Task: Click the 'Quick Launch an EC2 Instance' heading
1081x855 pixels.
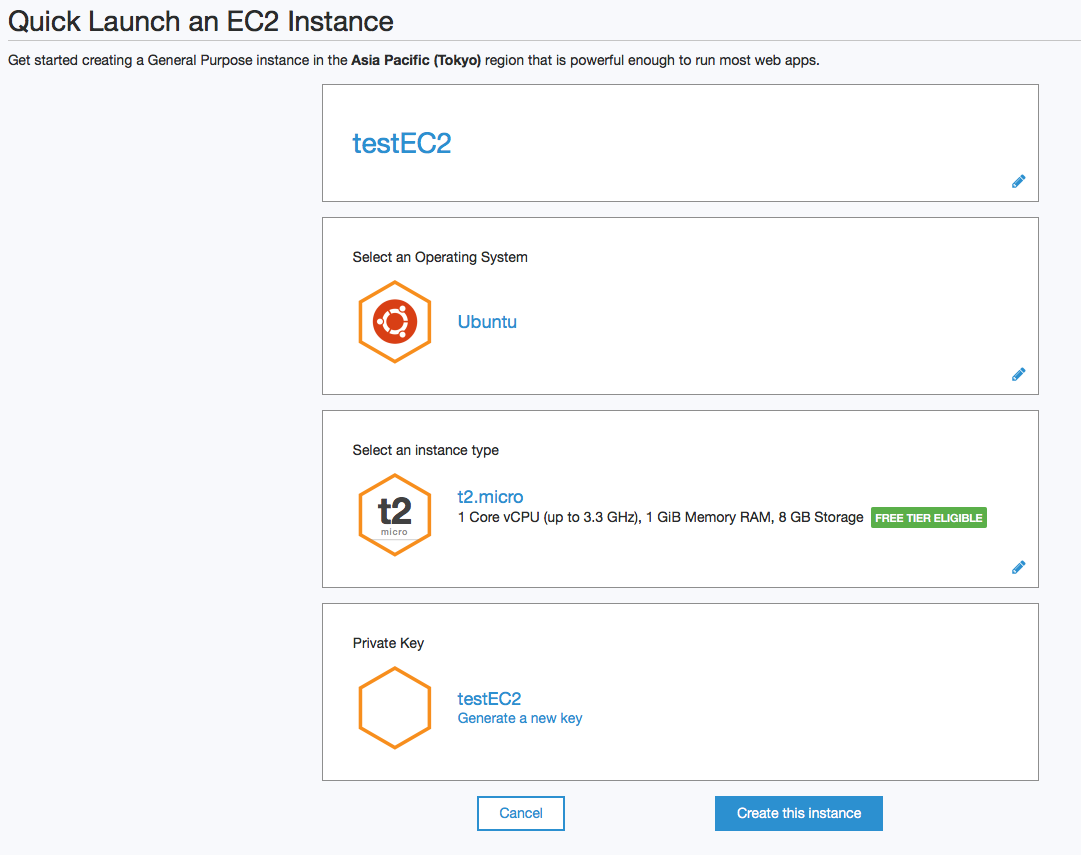Action: click(x=201, y=21)
